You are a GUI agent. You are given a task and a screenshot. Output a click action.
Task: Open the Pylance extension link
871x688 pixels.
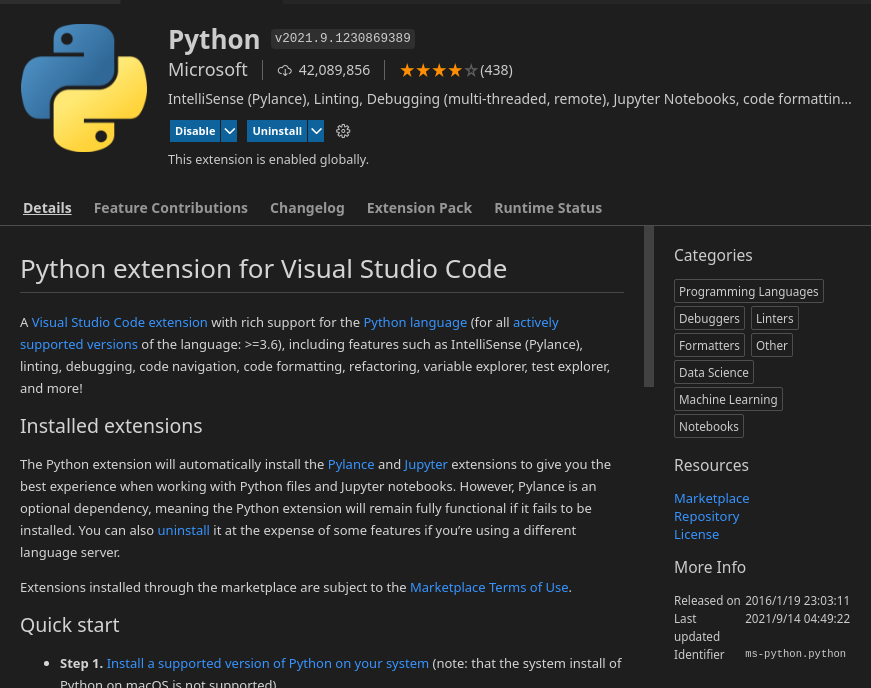[x=351, y=464]
